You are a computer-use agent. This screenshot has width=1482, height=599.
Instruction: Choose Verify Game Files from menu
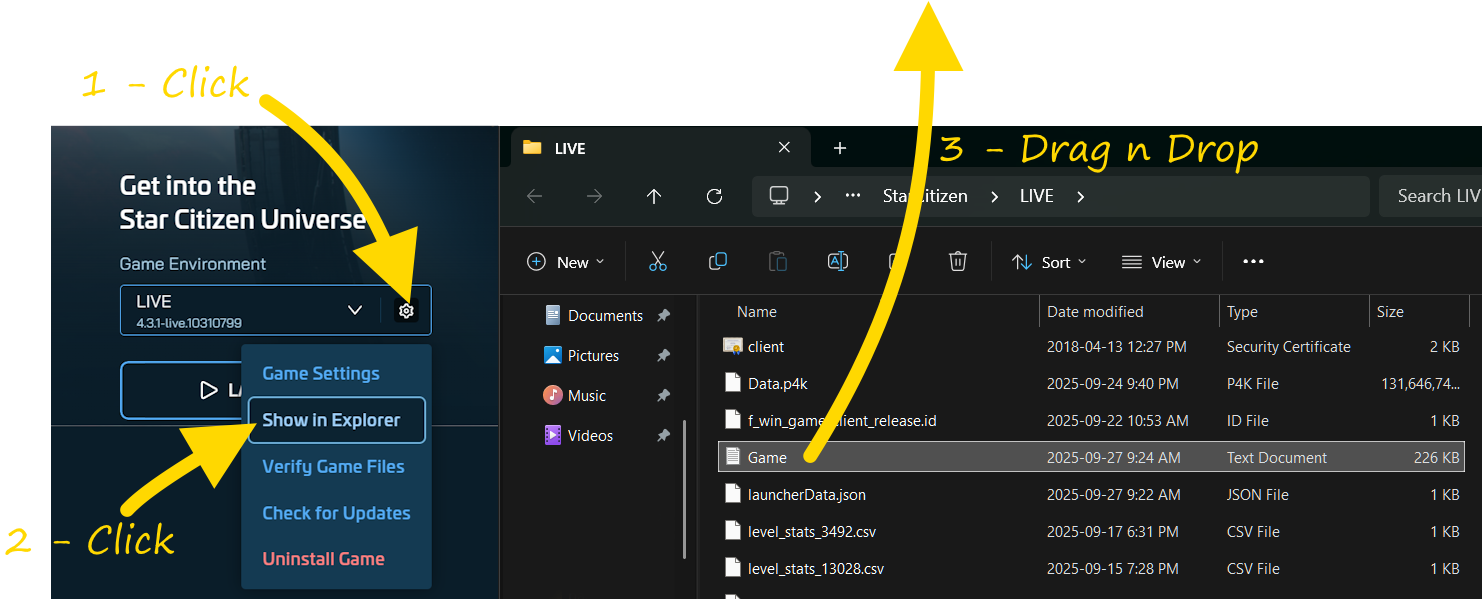333,467
